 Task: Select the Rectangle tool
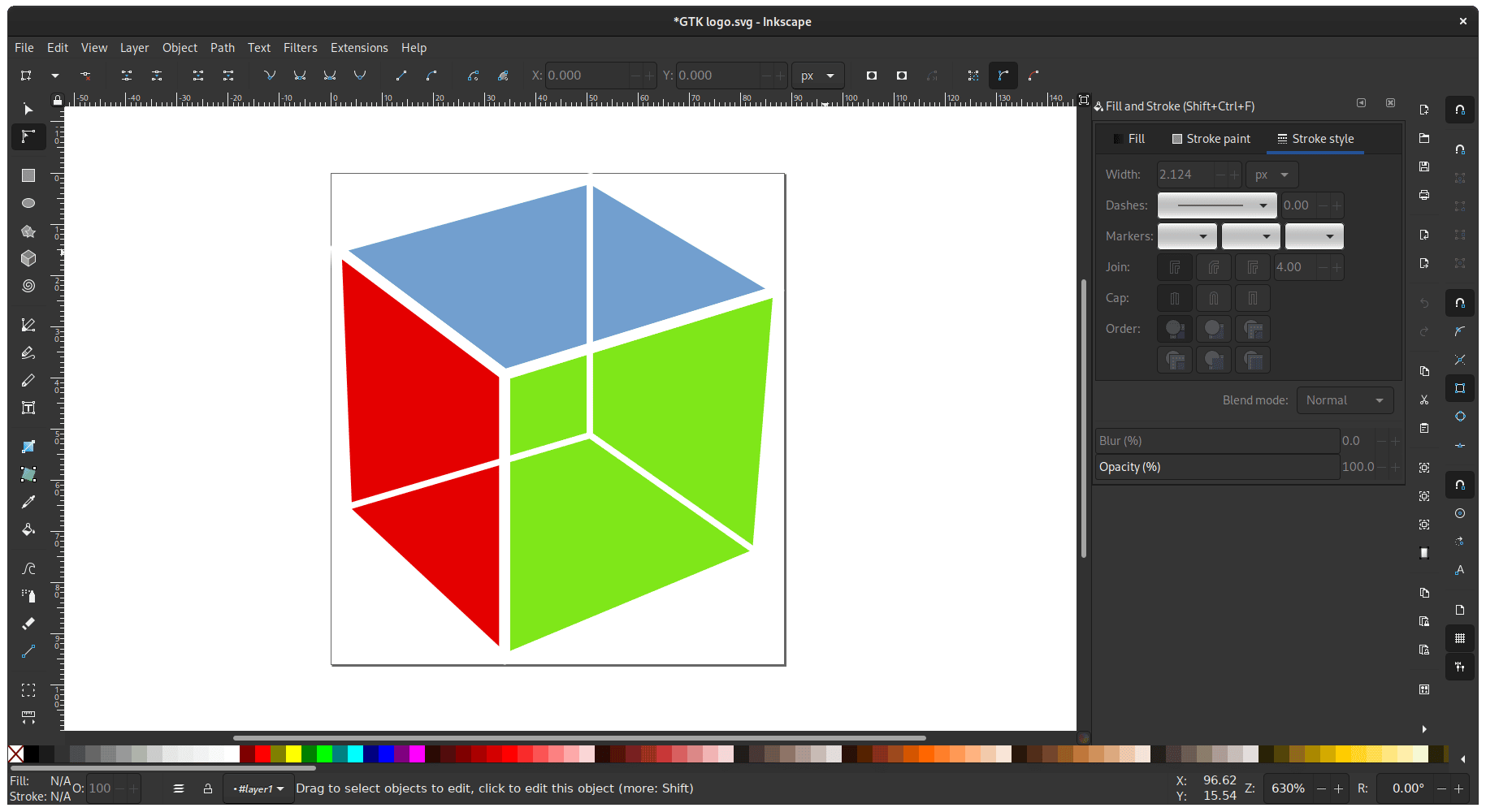(x=28, y=175)
